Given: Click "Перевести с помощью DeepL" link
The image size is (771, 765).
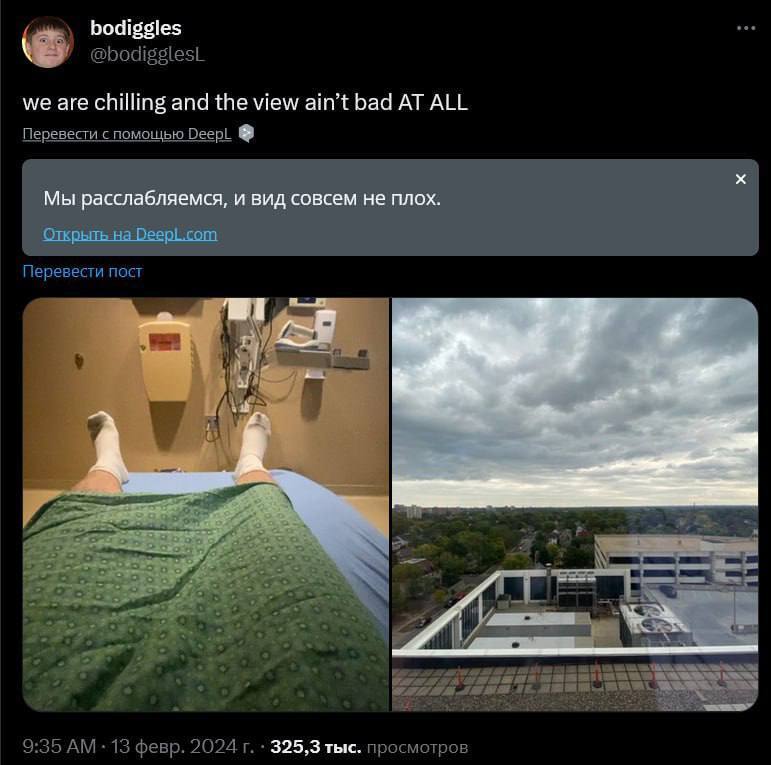Looking at the screenshot, I should (x=127, y=134).
